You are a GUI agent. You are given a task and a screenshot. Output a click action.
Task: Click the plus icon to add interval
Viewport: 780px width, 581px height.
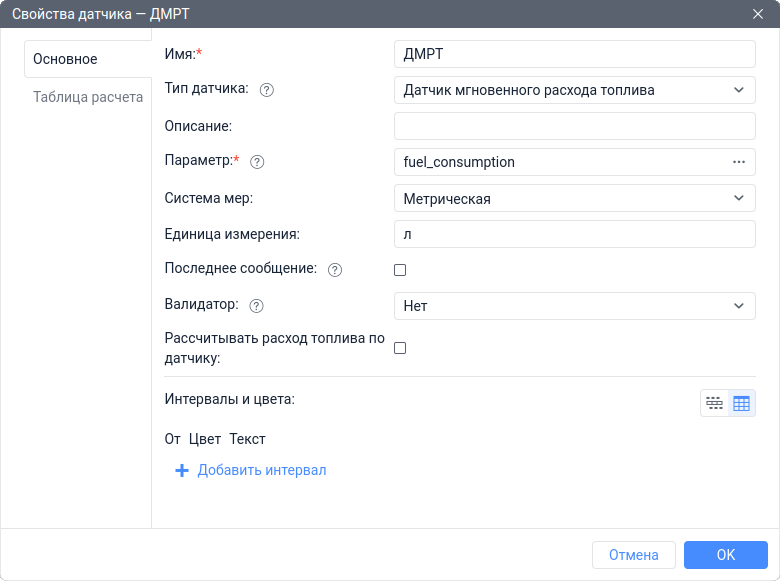click(x=181, y=471)
